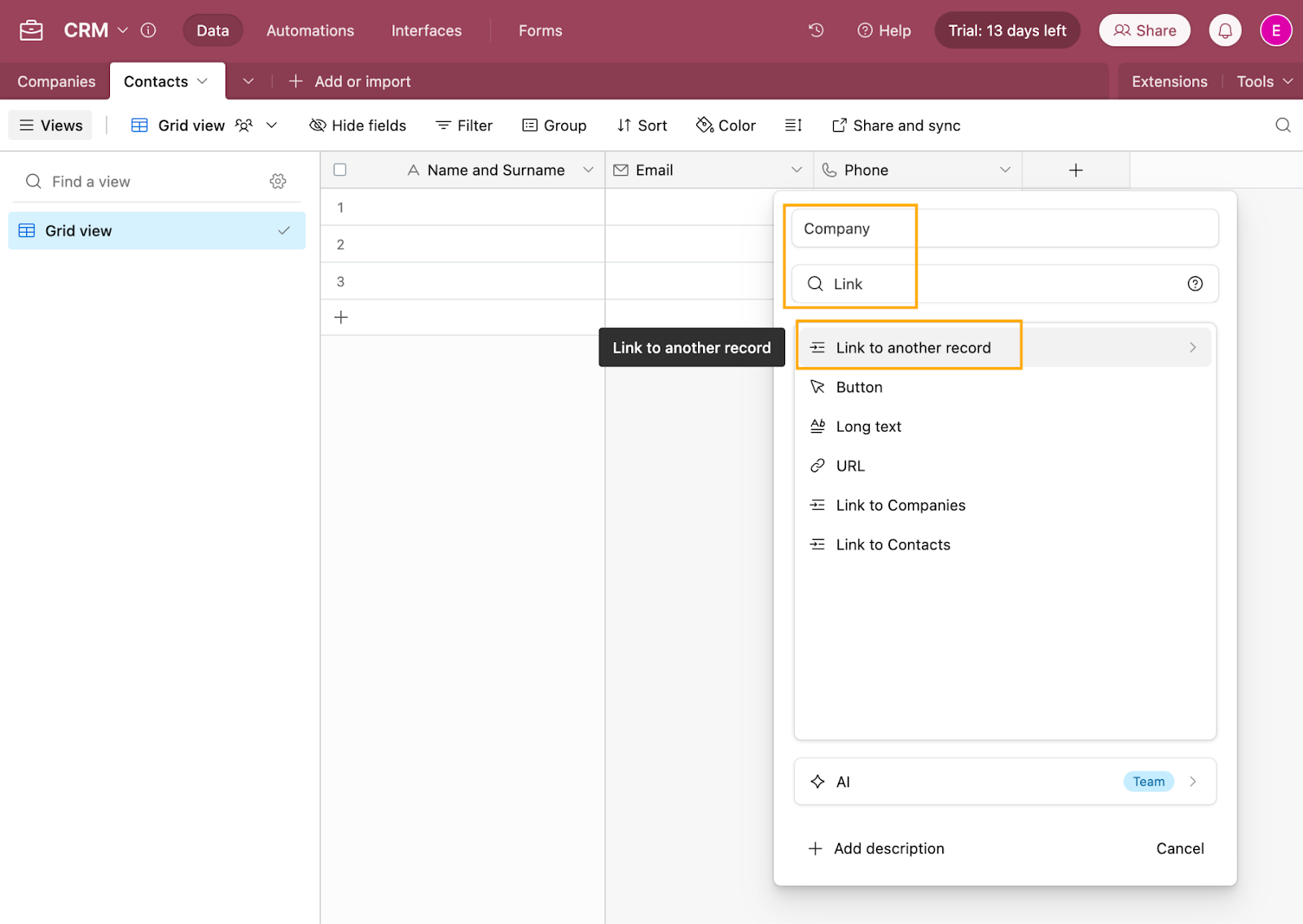Click the Link to Companies record icon

[x=818, y=506]
